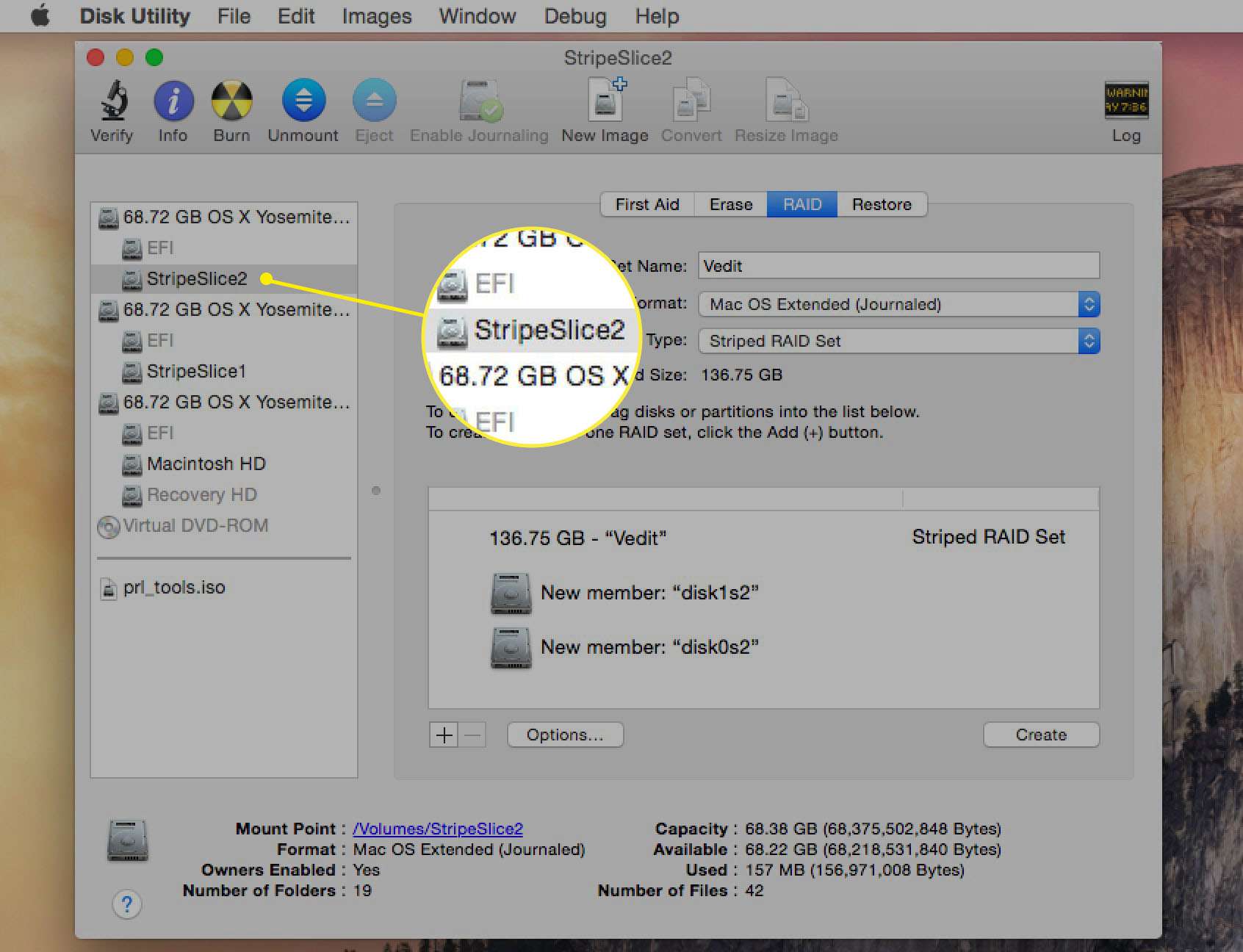Switch to the First Aid tab
The height and width of the screenshot is (952, 1243).
point(647,204)
